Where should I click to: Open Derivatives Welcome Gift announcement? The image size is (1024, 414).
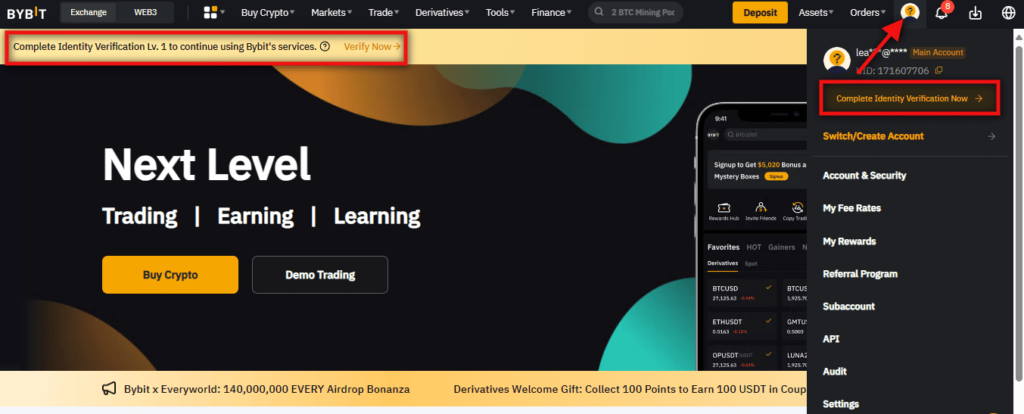coord(630,389)
